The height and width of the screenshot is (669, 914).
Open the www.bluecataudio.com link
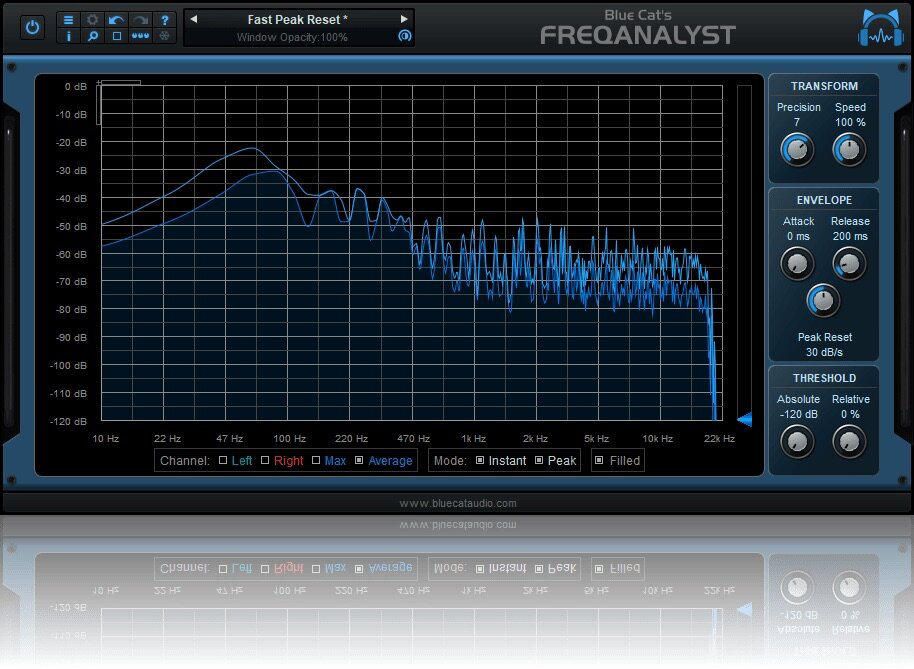coord(458,503)
